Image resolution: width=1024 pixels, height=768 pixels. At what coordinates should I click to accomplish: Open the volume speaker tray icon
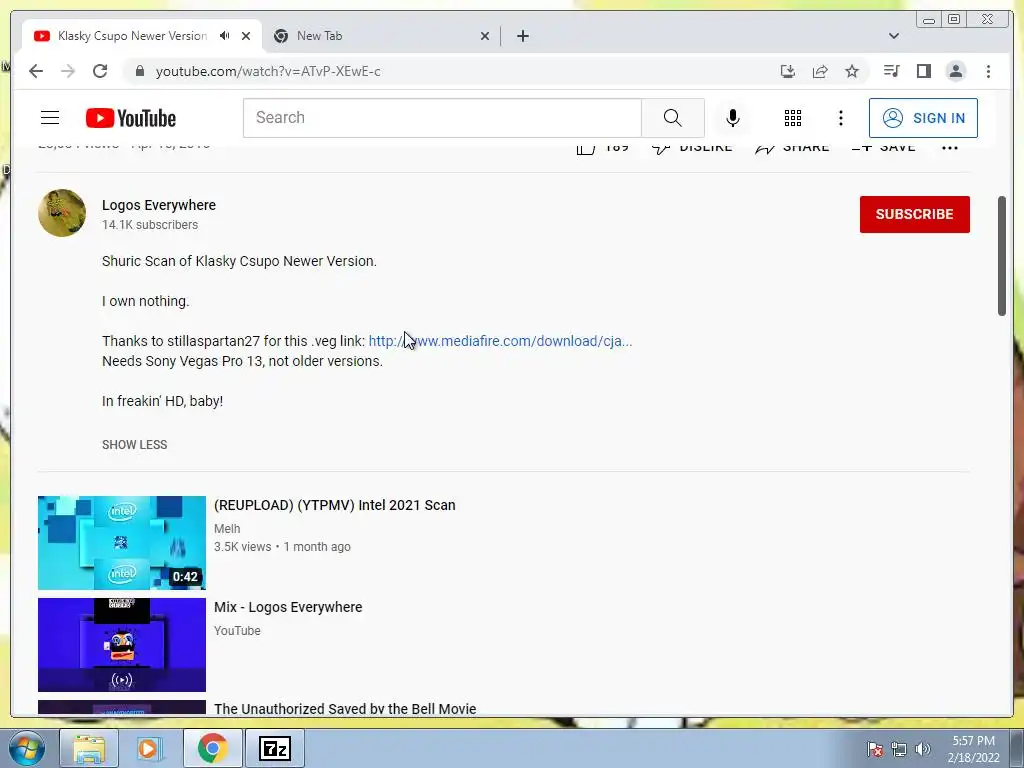click(x=923, y=749)
